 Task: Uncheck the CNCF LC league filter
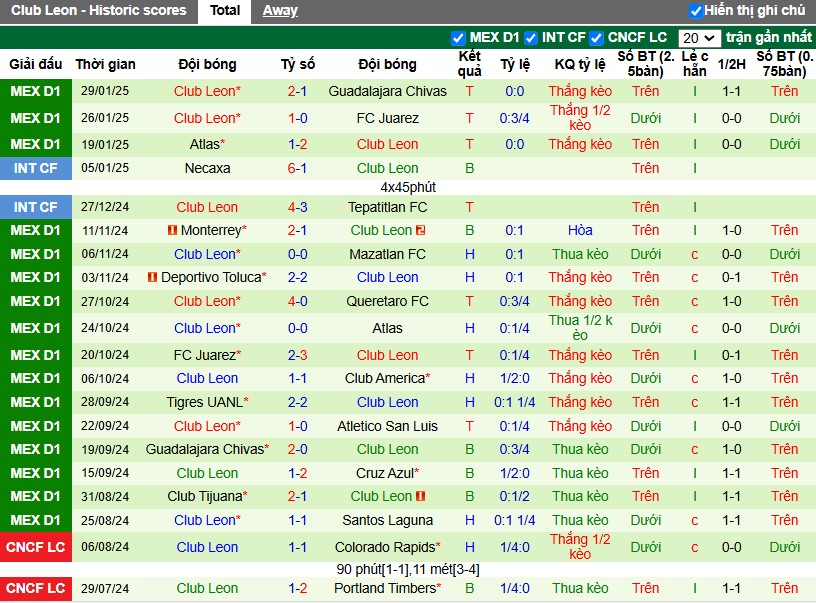click(x=596, y=38)
